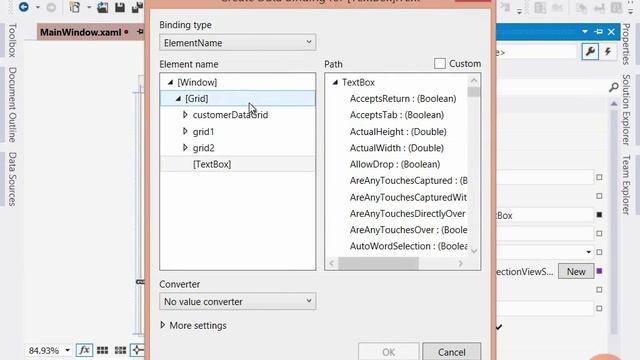
Task: Open the Binding type ElementName dropdown
Action: [238, 42]
